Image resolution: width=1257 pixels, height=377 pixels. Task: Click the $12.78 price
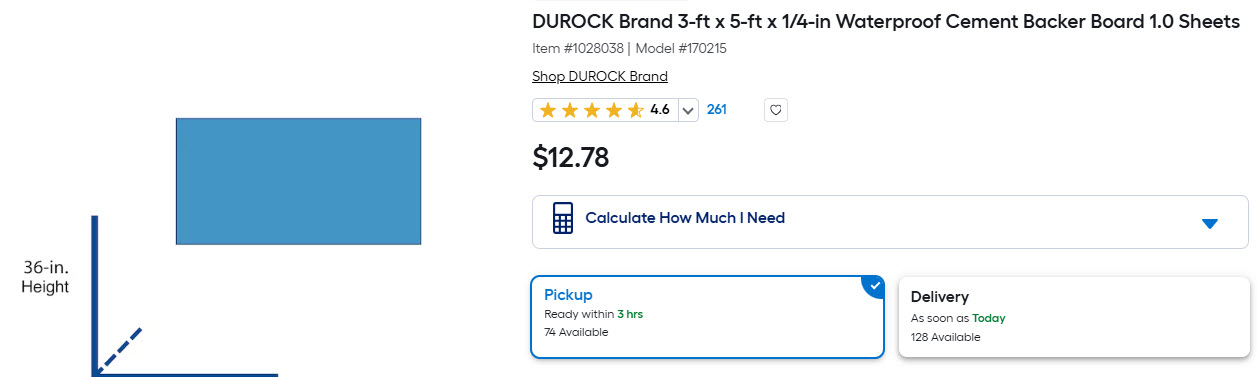pyautogui.click(x=571, y=157)
